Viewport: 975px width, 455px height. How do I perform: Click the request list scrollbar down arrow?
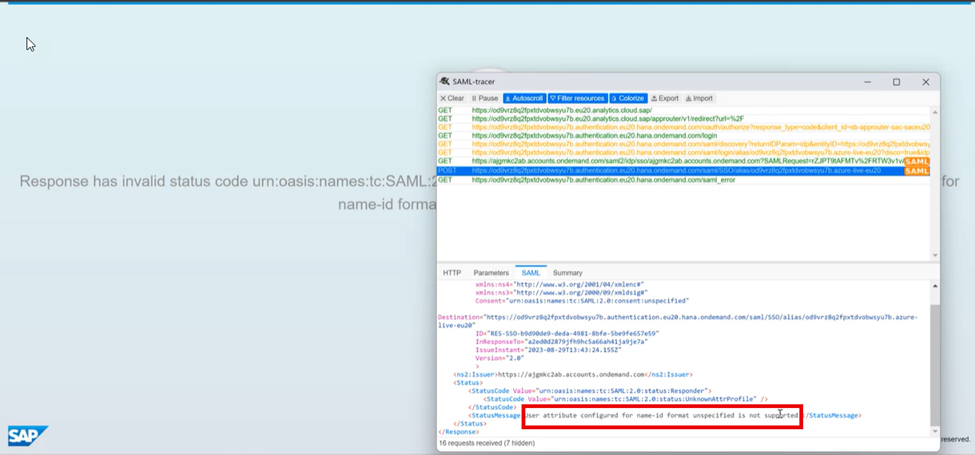click(935, 255)
